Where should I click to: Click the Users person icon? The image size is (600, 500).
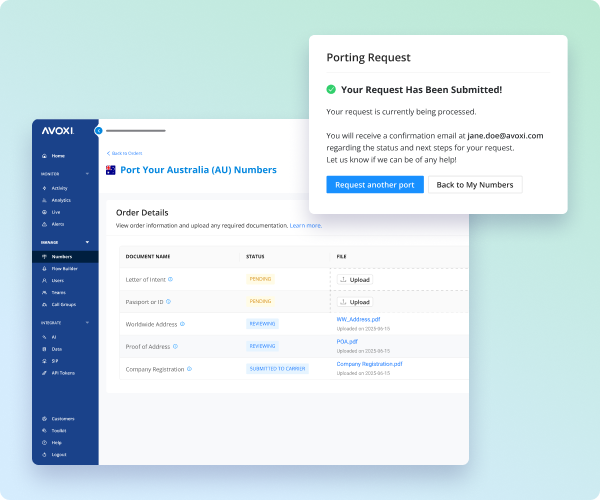[x=44, y=280]
